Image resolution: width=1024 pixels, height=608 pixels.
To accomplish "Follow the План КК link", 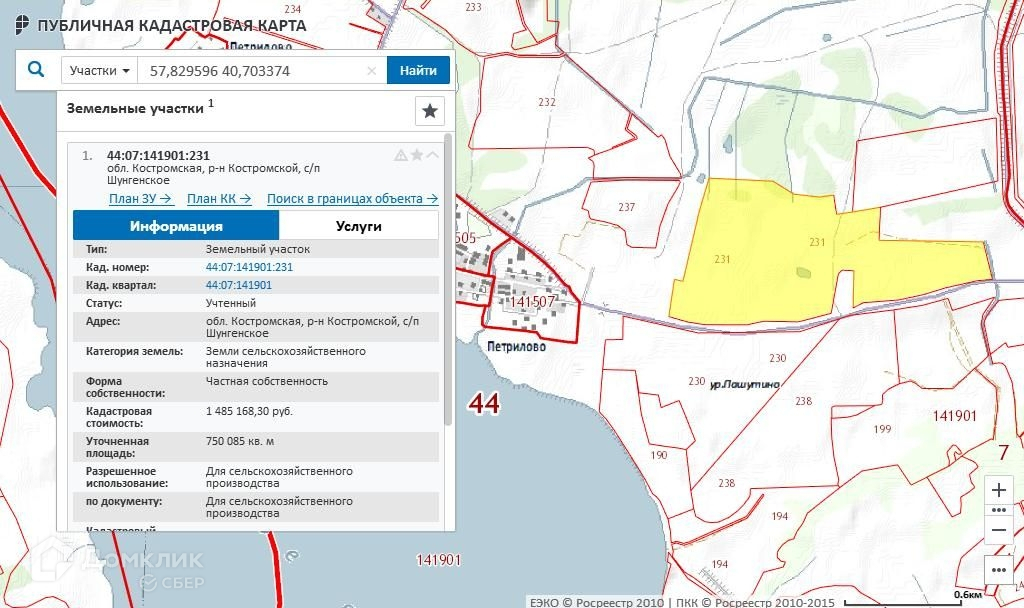I will (219, 199).
